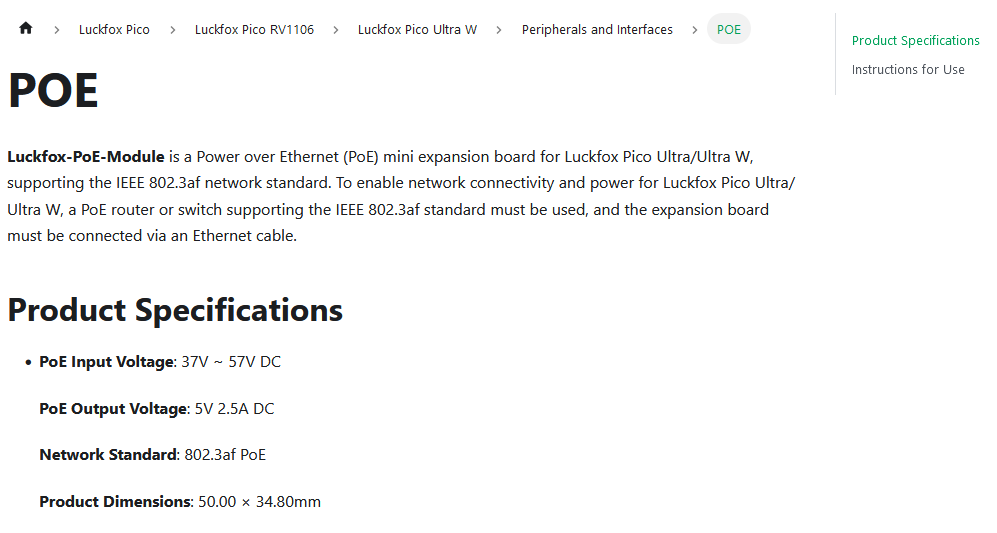
Task: Open the Luckfox Pico breadcrumb
Action: (114, 30)
